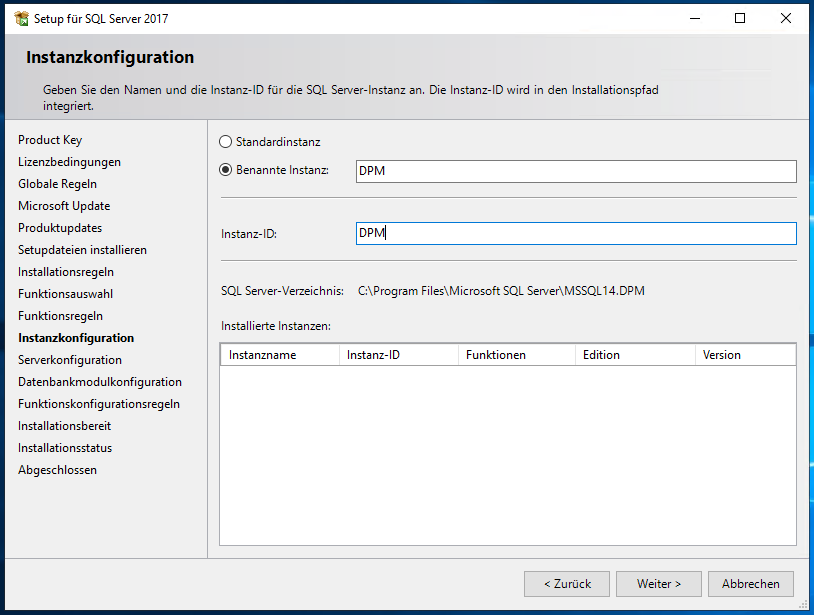
Task: Click the Benannte Instanz name field
Action: [x=576, y=171]
